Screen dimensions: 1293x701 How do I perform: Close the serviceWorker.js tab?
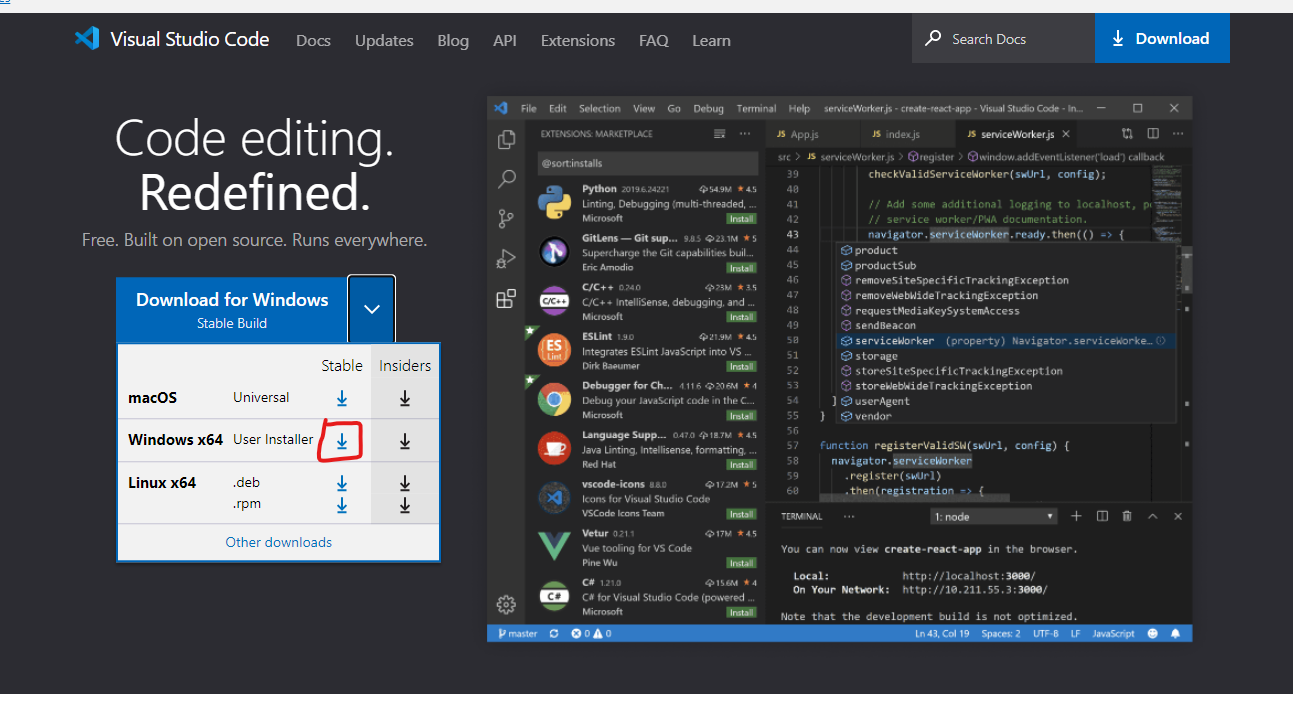tap(1066, 134)
